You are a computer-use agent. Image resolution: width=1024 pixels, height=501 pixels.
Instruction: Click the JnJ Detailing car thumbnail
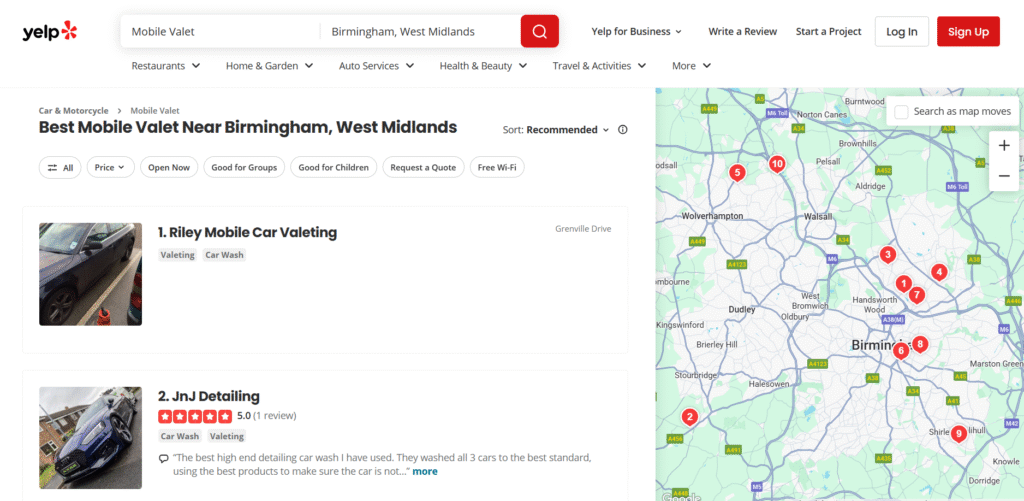coord(90,438)
